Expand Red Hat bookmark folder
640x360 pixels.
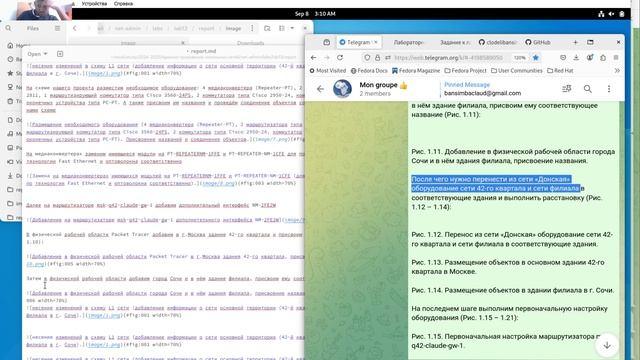[560, 71]
